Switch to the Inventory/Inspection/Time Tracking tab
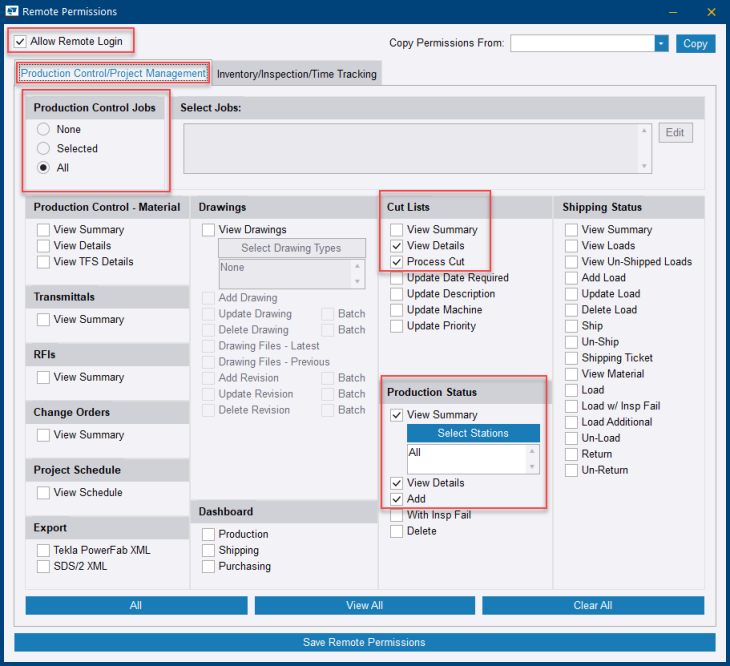 point(296,74)
